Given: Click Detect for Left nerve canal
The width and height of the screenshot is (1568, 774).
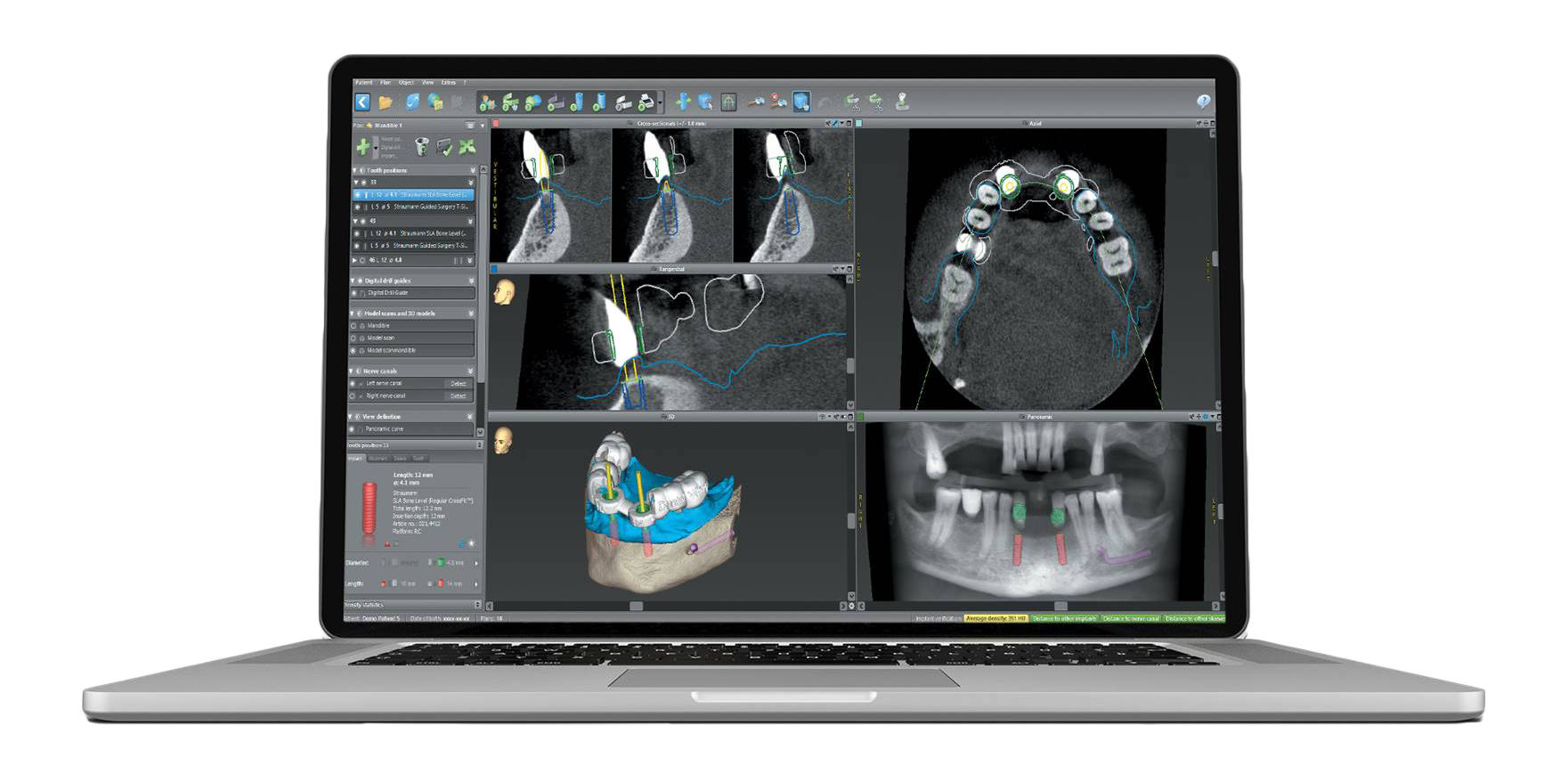Looking at the screenshot, I should click(x=459, y=383).
